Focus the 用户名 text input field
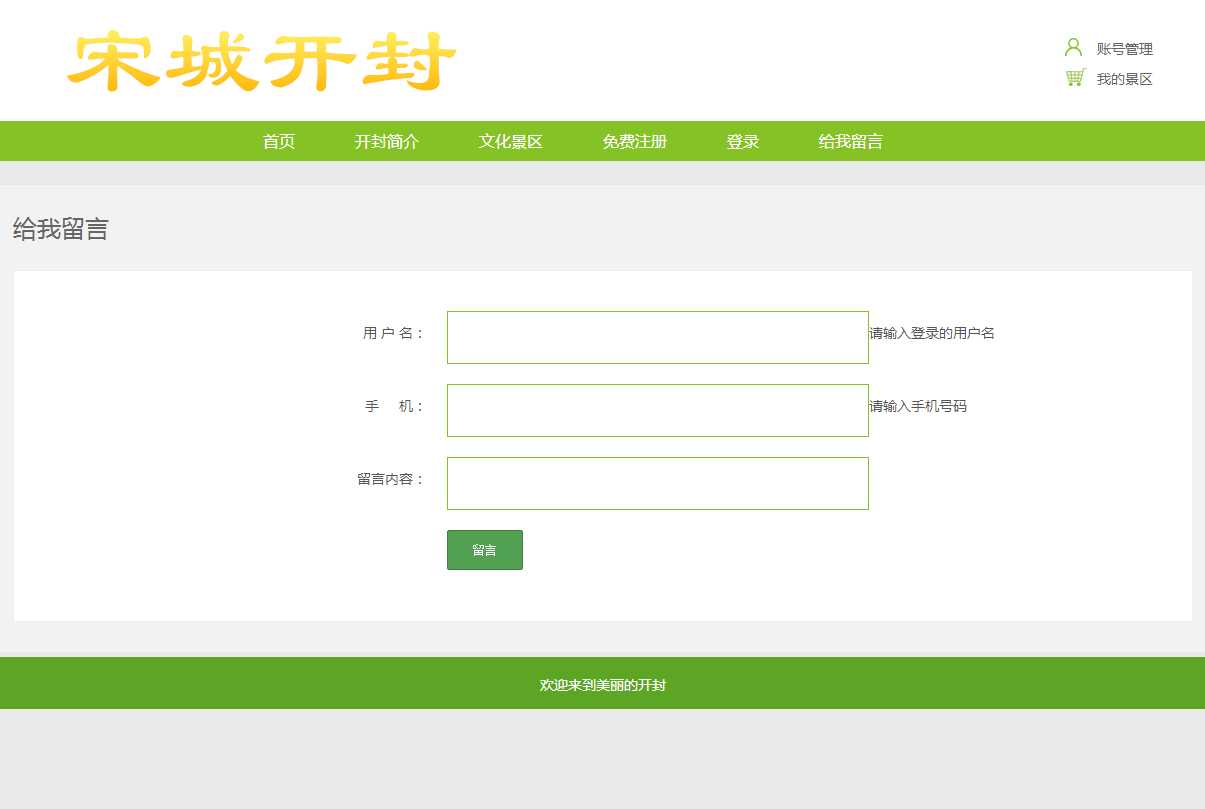Image resolution: width=1205 pixels, height=809 pixels. (x=657, y=337)
